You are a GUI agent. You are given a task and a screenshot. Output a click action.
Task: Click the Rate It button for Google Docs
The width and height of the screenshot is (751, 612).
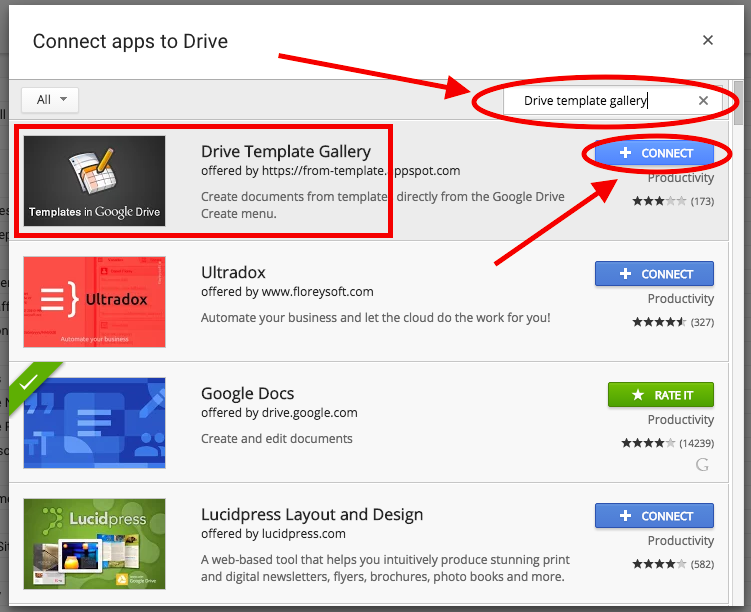660,395
